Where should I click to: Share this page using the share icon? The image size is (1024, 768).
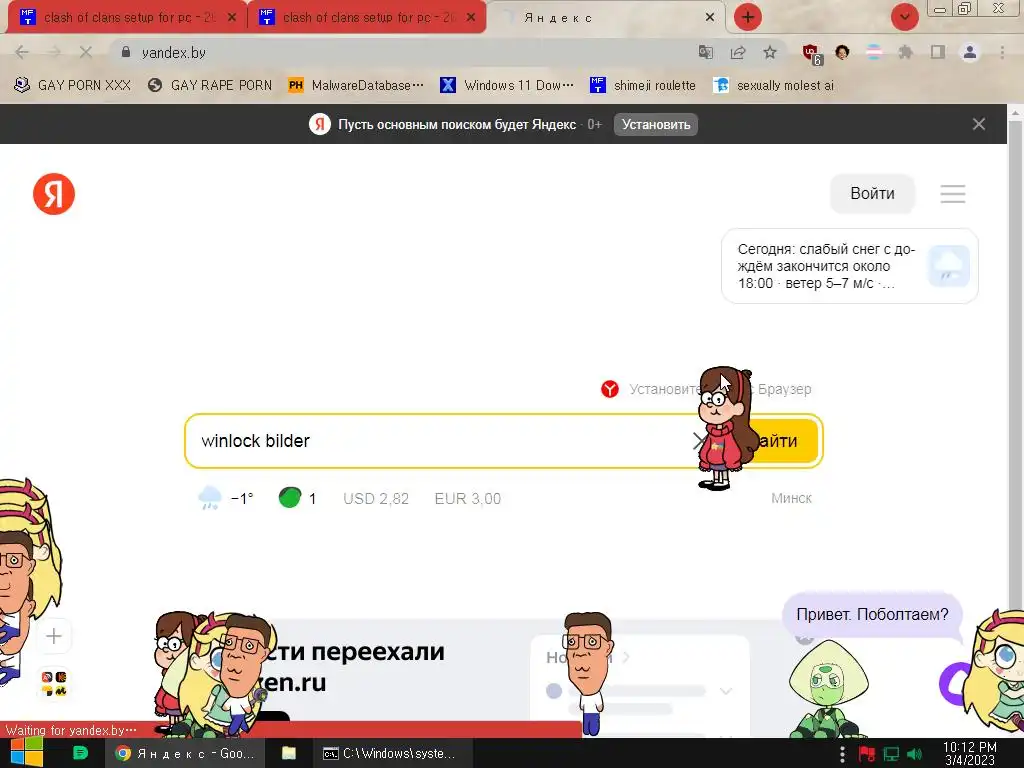[738, 52]
